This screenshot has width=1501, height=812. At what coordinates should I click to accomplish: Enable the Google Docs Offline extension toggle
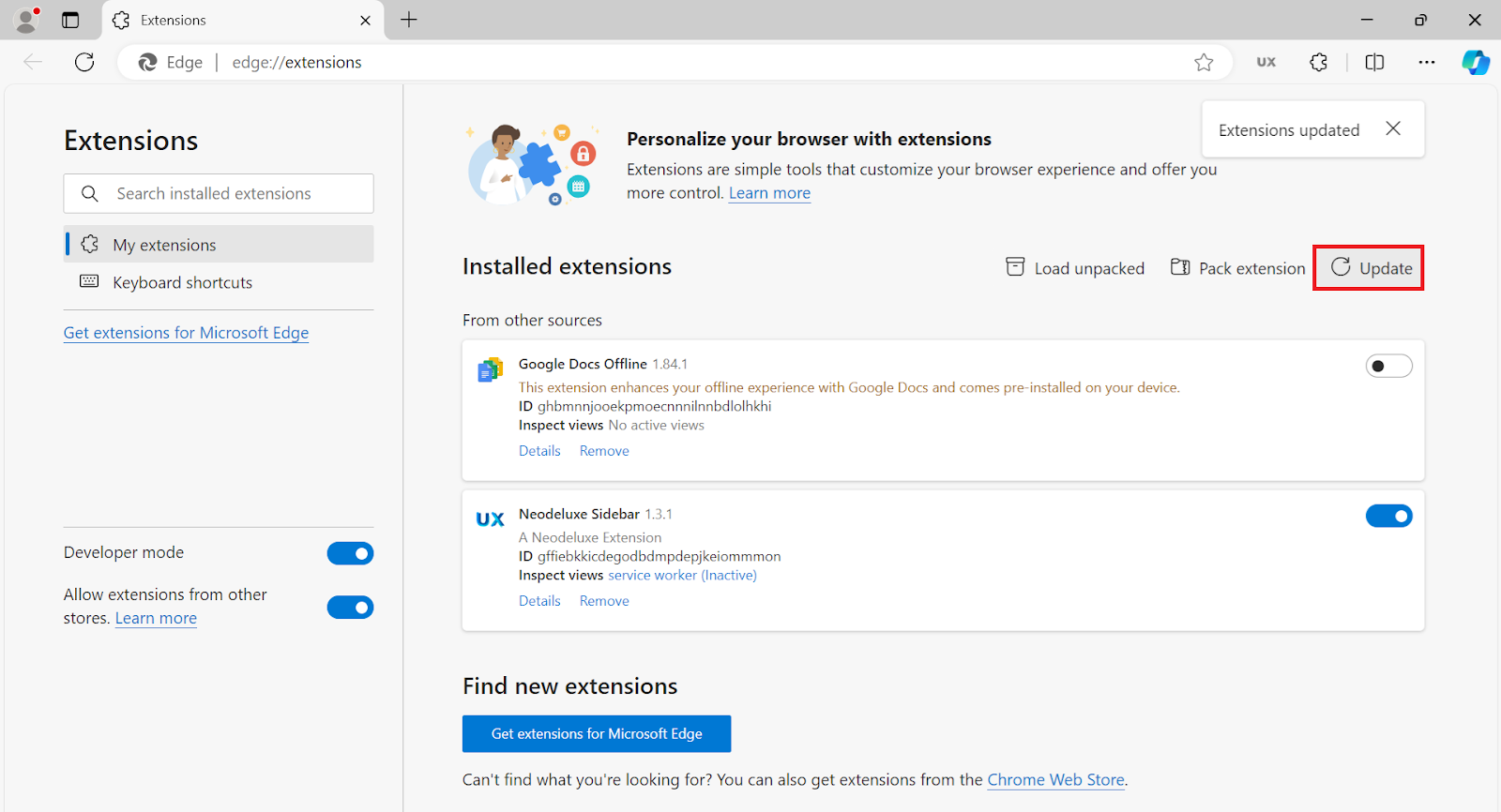(1388, 366)
